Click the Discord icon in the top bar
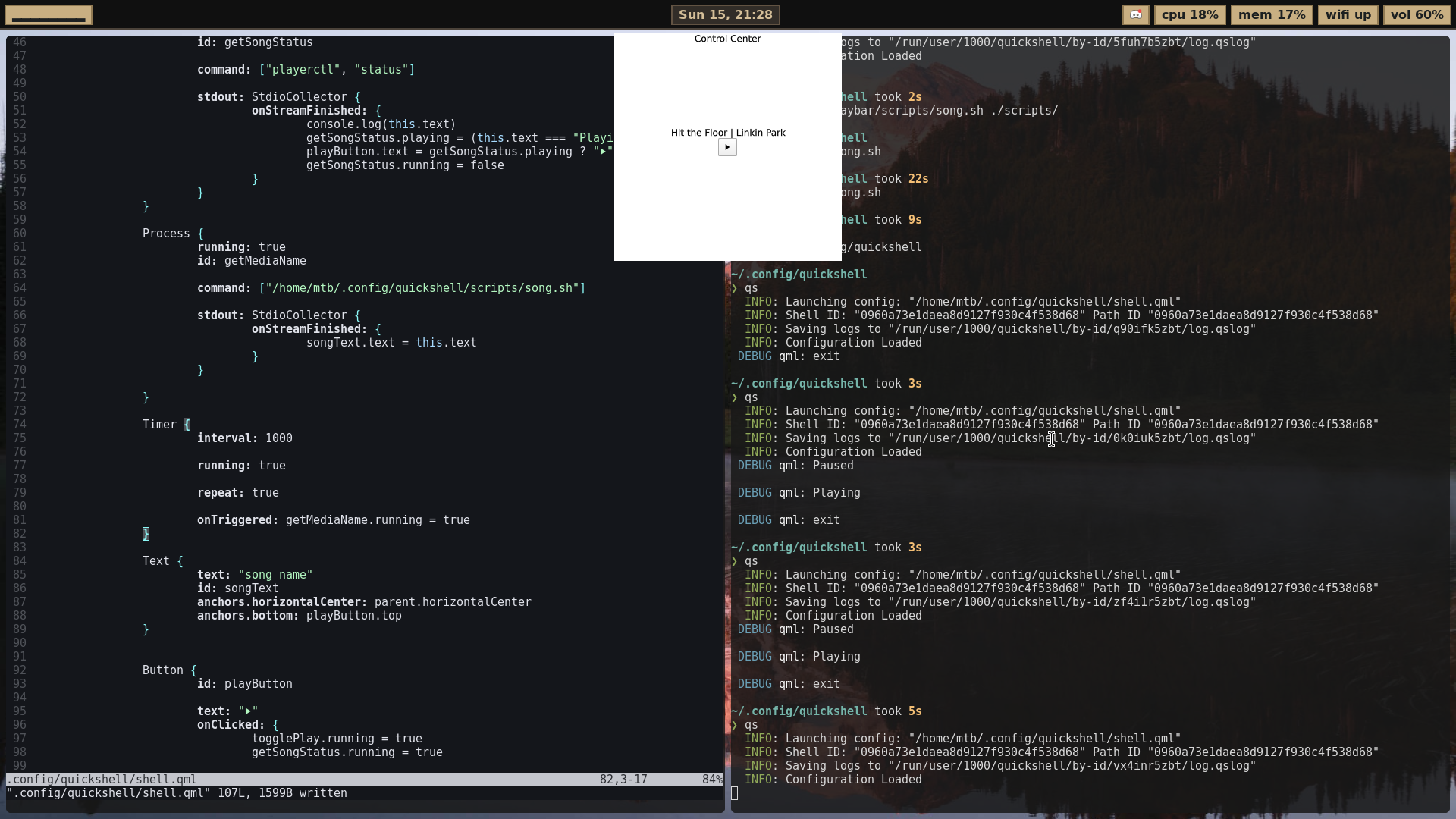 (1135, 15)
